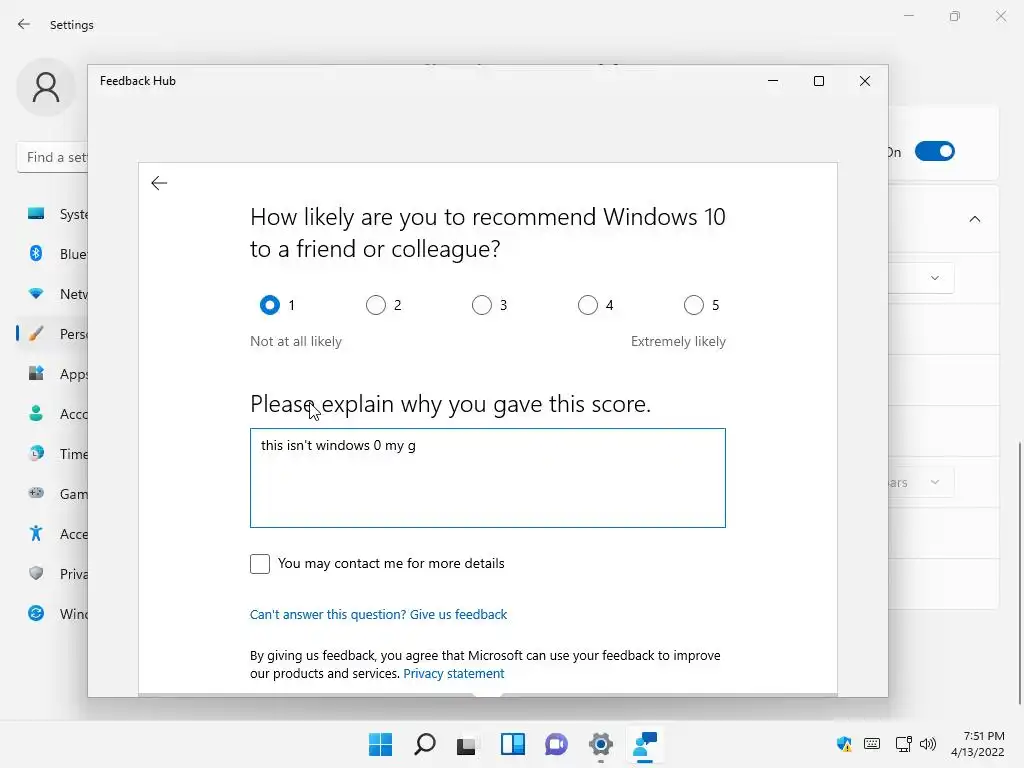Open the Privacy statement link

[454, 673]
